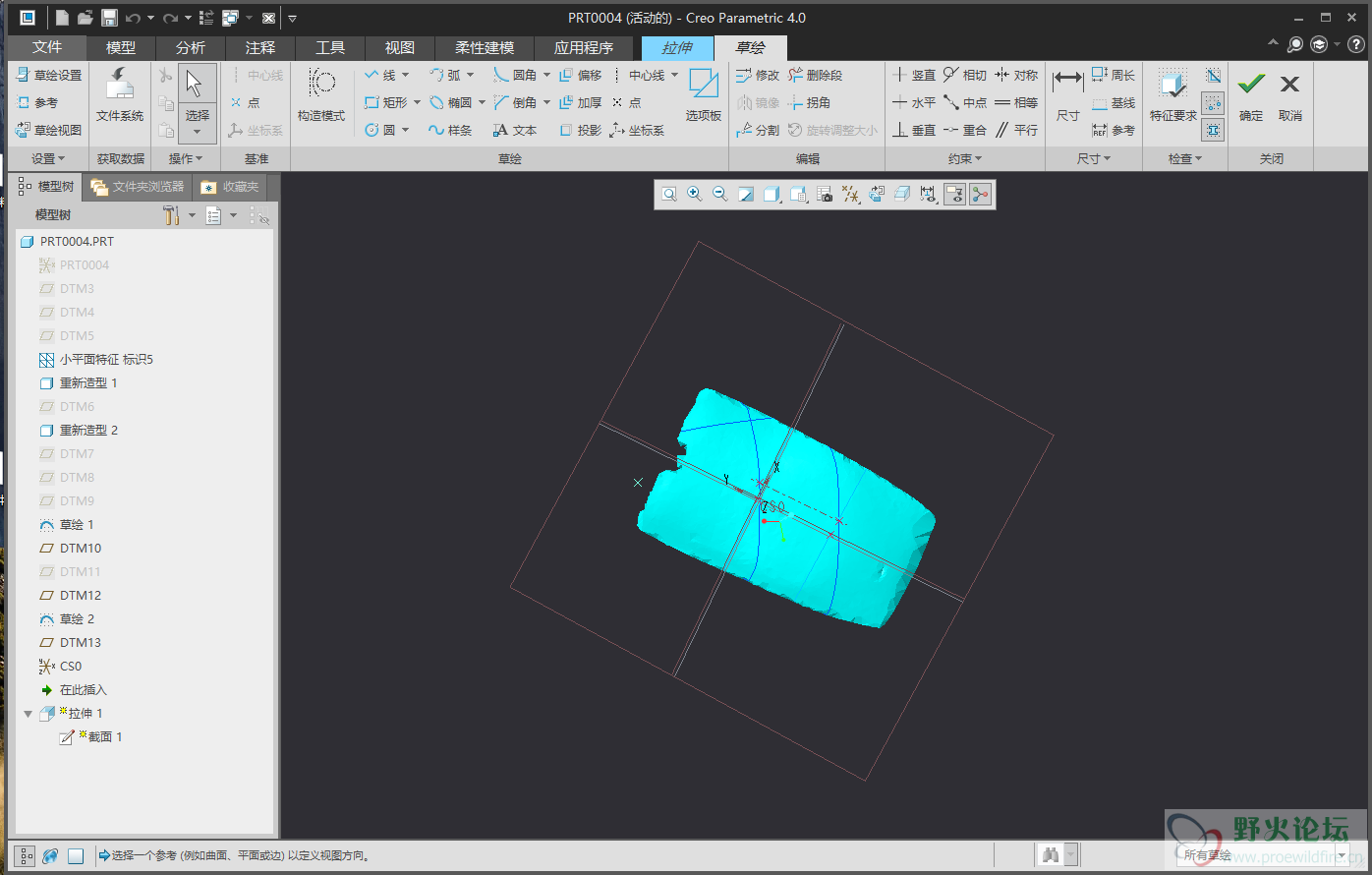Screen dimensions: 1372x875
Task: Select DTM12 in model tree
Action: pyautogui.click(x=80, y=596)
